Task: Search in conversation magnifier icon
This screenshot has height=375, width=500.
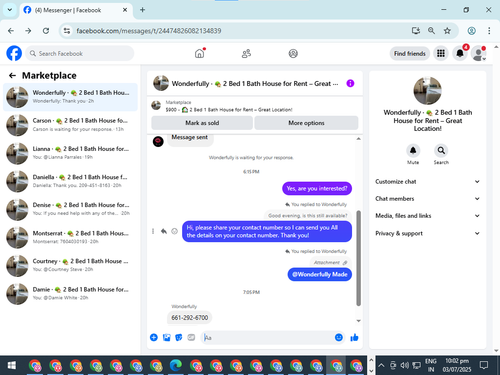Action: 441,151
